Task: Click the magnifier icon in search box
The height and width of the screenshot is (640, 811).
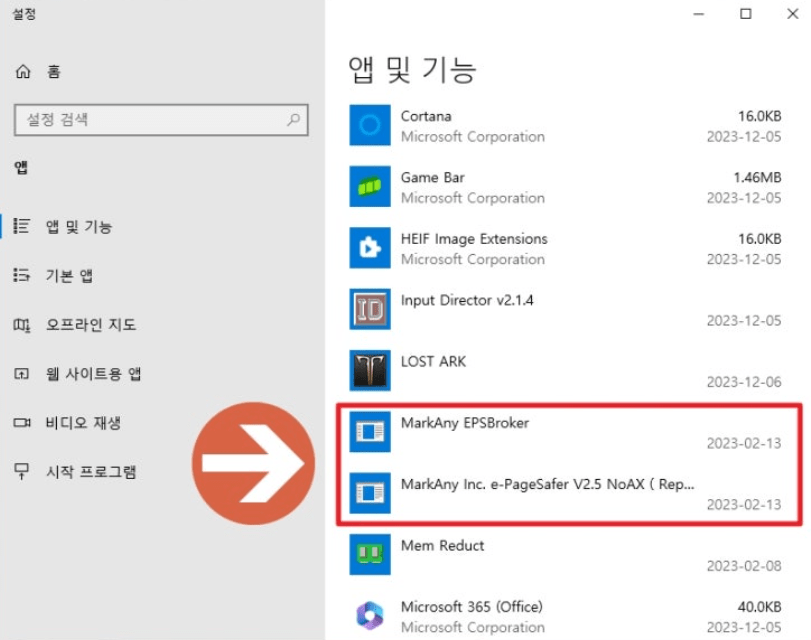Action: (x=293, y=120)
